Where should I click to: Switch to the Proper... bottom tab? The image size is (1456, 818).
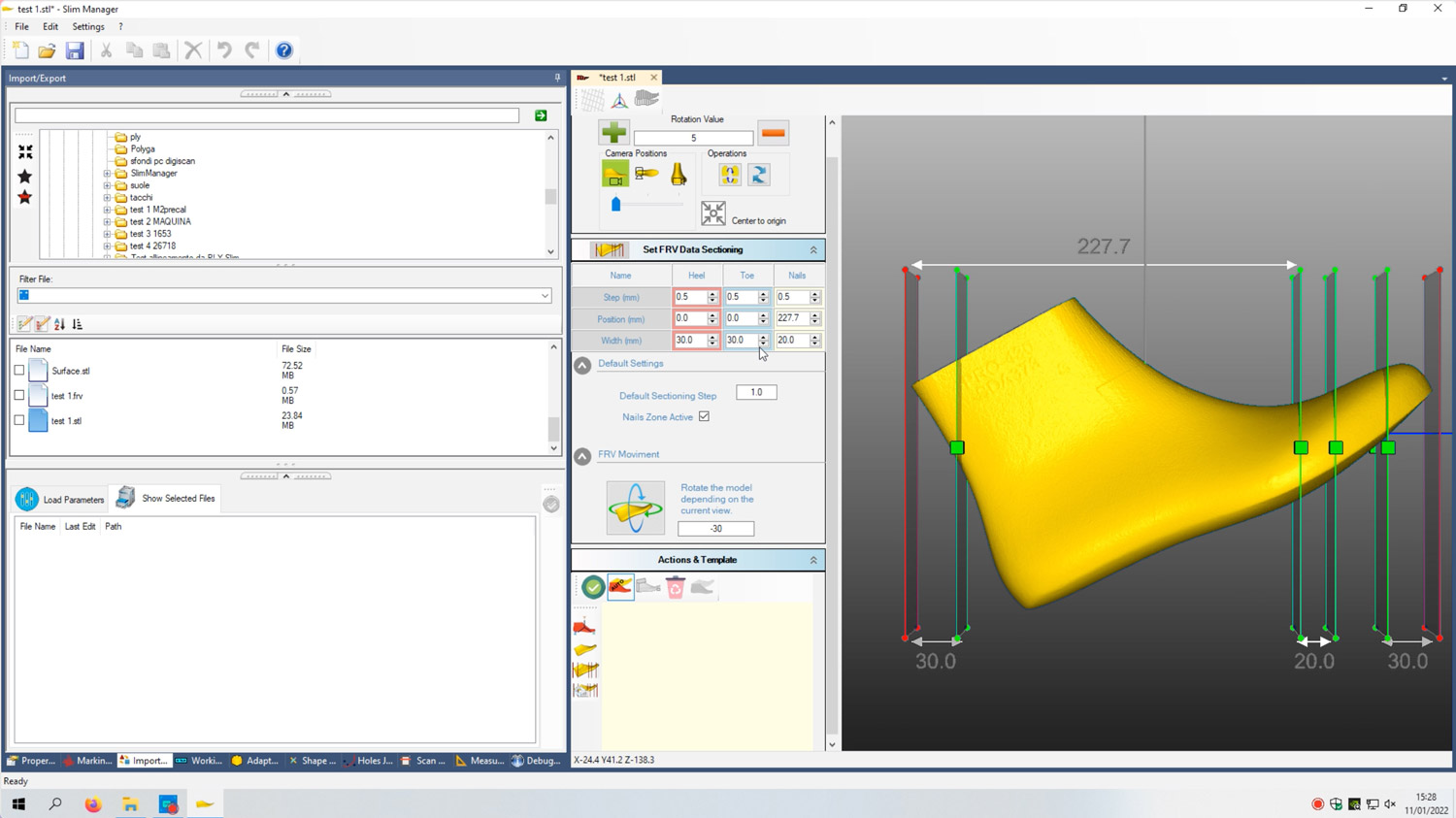click(x=31, y=761)
